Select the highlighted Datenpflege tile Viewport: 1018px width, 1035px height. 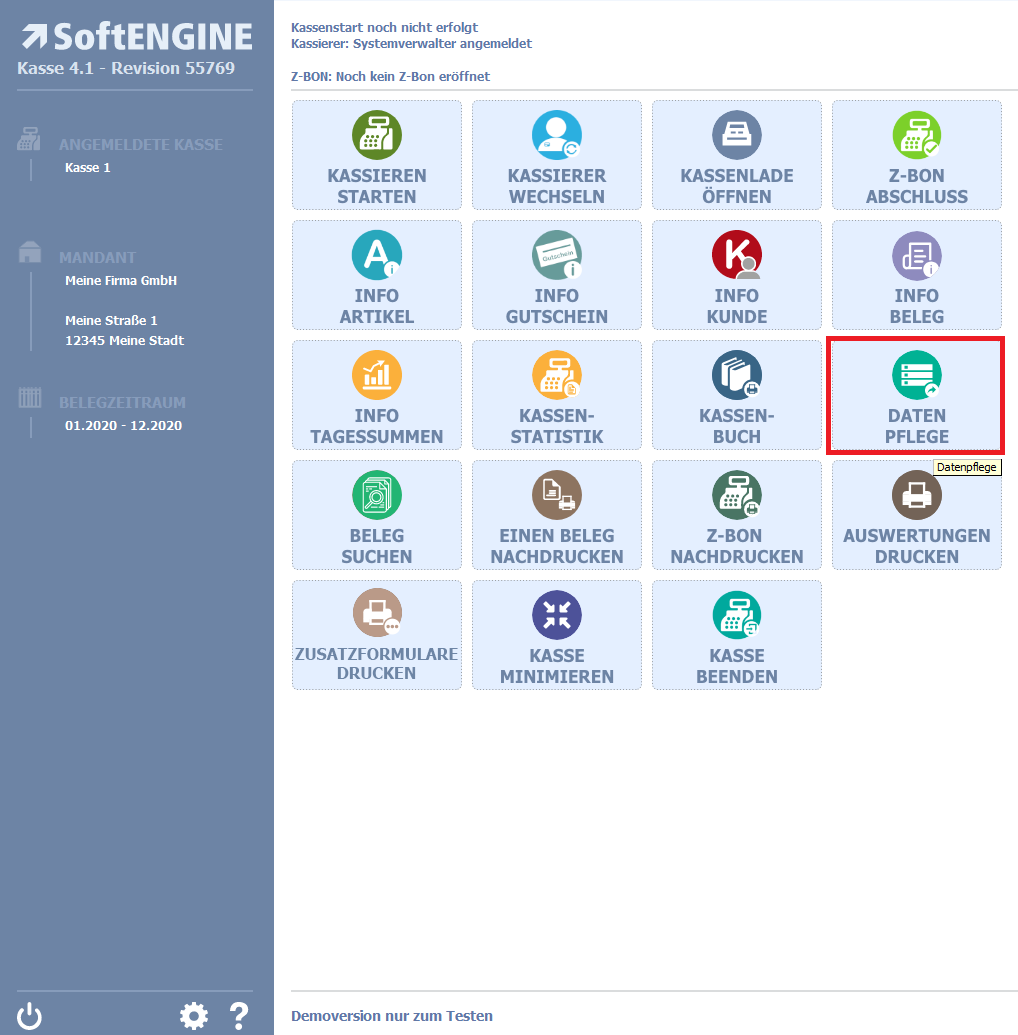916,395
